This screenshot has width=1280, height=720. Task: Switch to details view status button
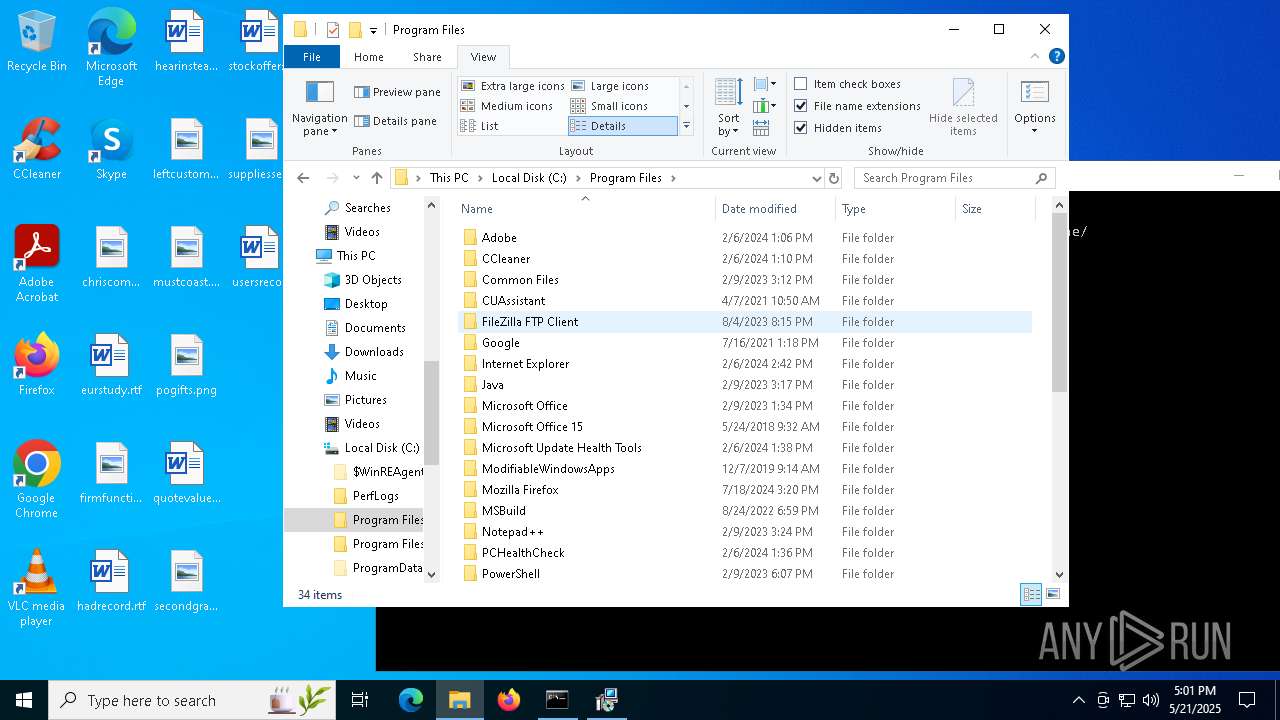click(1031, 594)
